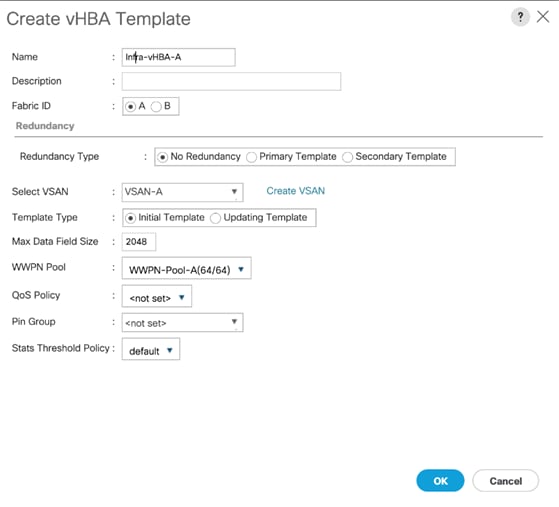Screen dimensions: 559x507
Task: Open the Select VSAN dropdown
Action: [182, 192]
